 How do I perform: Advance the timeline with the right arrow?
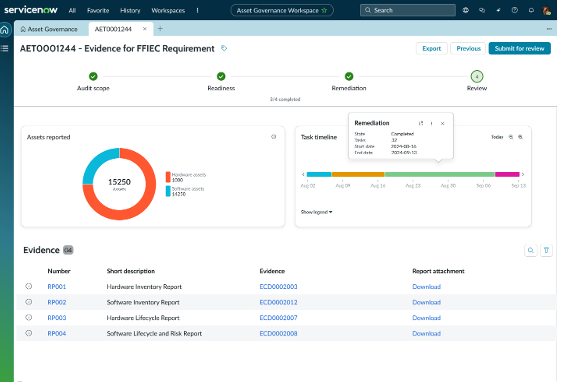(x=523, y=175)
